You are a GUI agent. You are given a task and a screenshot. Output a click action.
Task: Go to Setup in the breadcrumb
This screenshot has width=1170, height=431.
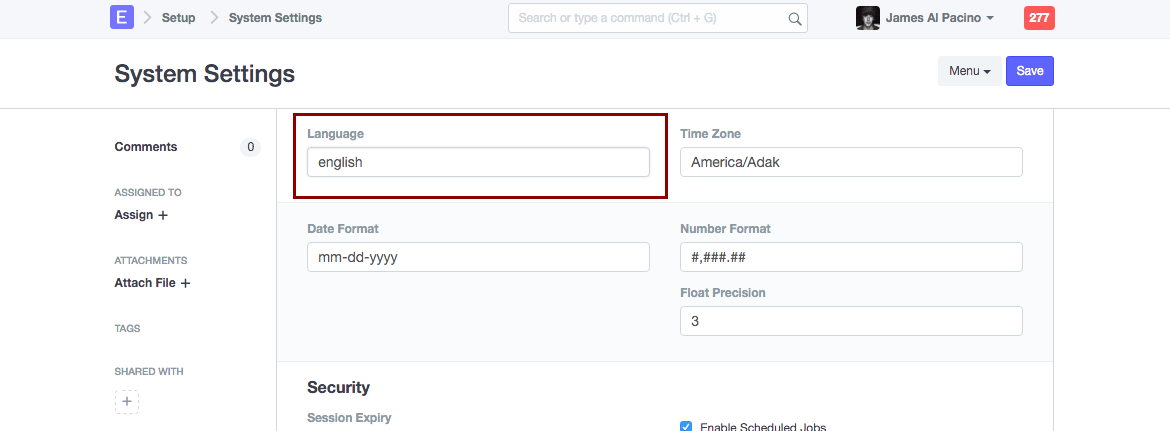click(178, 18)
